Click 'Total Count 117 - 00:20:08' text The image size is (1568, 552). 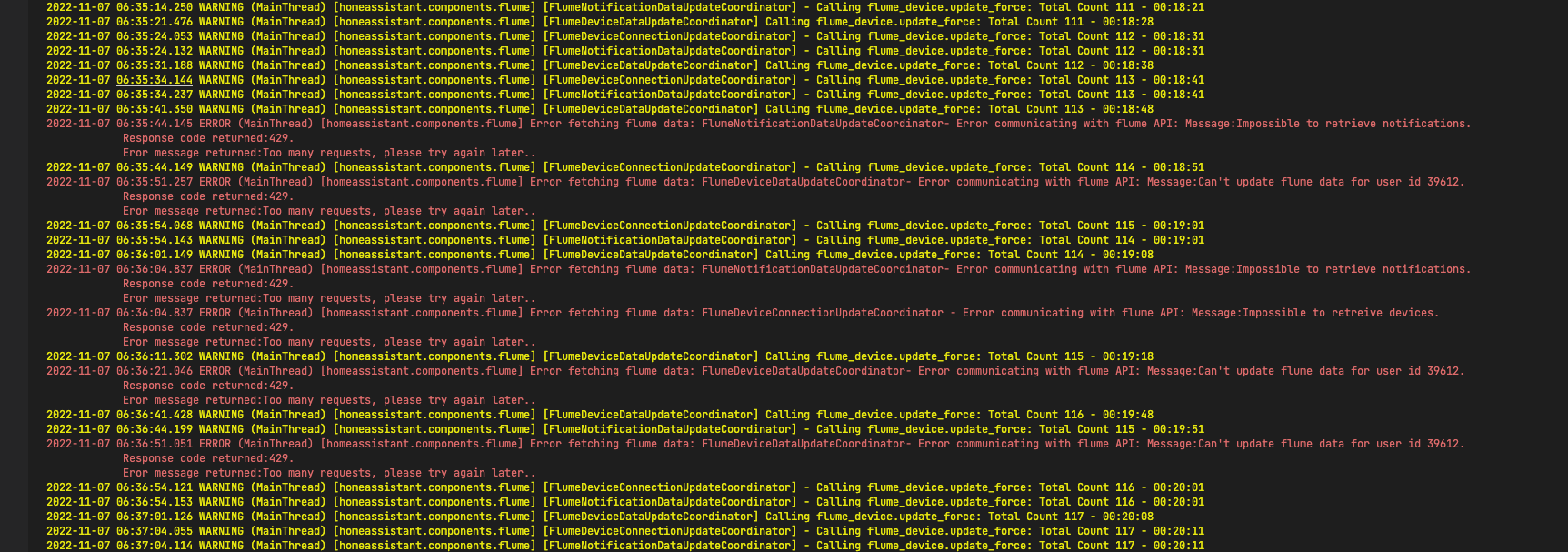click(1071, 517)
